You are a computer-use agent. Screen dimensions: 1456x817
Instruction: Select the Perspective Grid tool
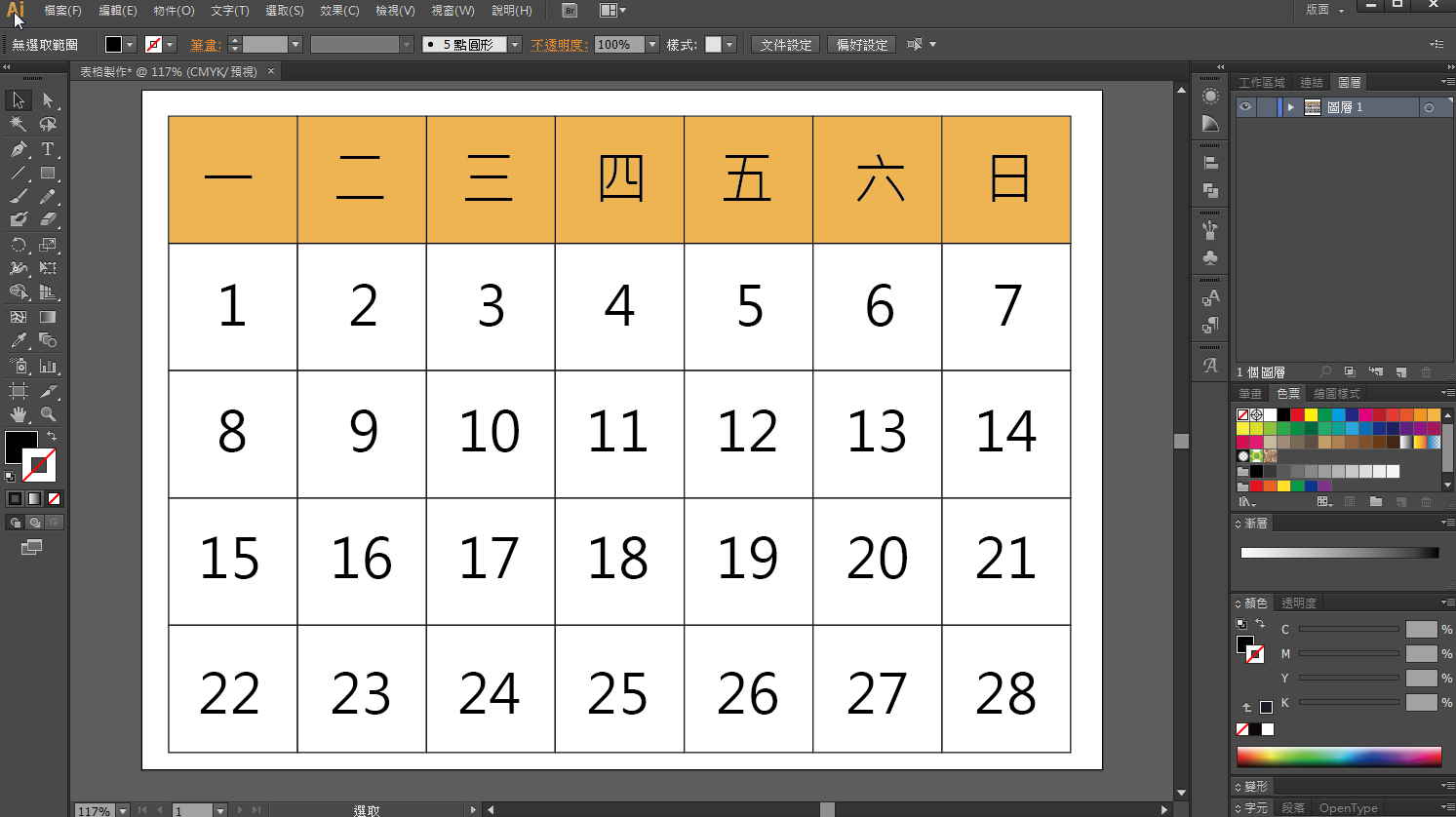(48, 292)
